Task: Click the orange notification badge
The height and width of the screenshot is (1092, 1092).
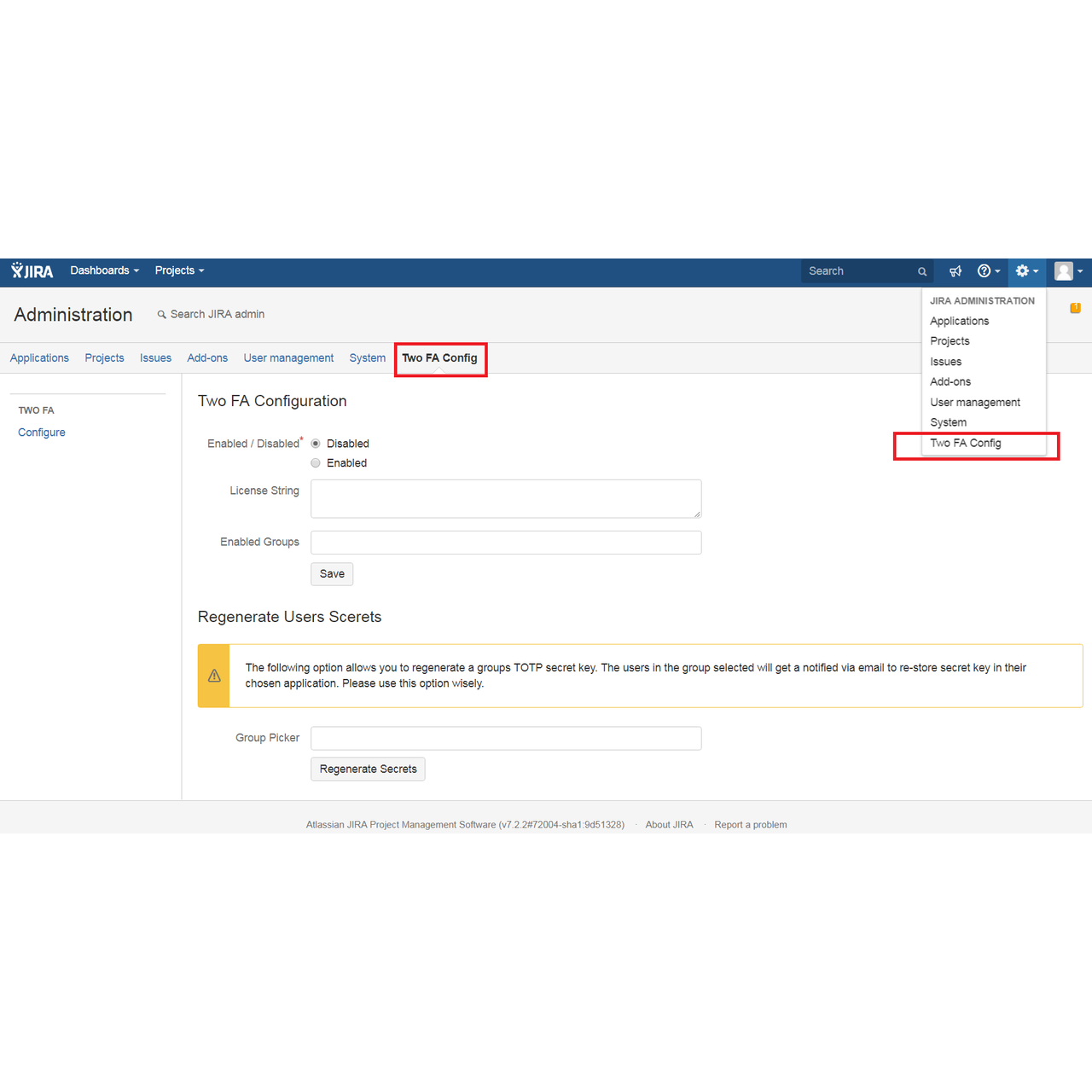Action: 1075,307
